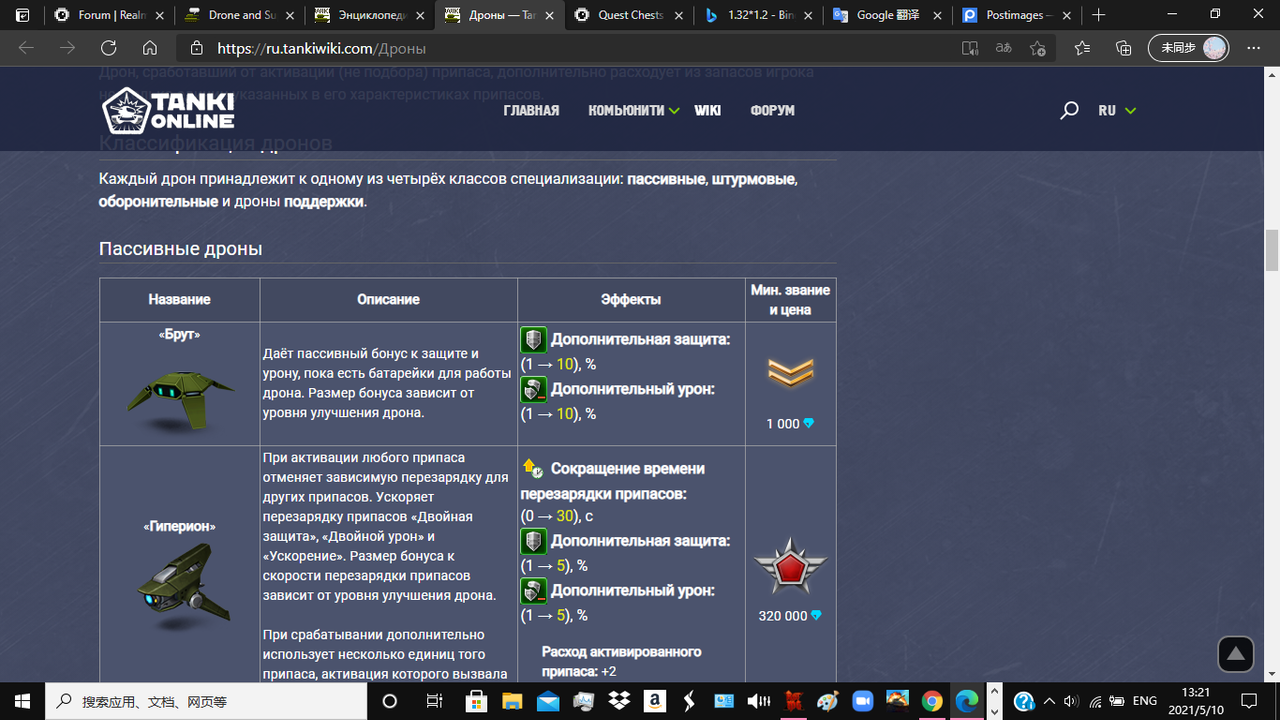Click the Название column header

point(180,299)
